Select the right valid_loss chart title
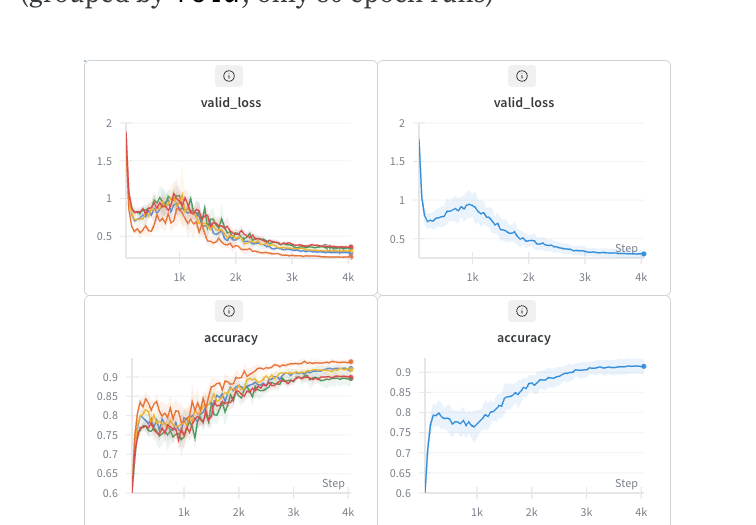Image resolution: width=756 pixels, height=525 pixels. [x=524, y=102]
